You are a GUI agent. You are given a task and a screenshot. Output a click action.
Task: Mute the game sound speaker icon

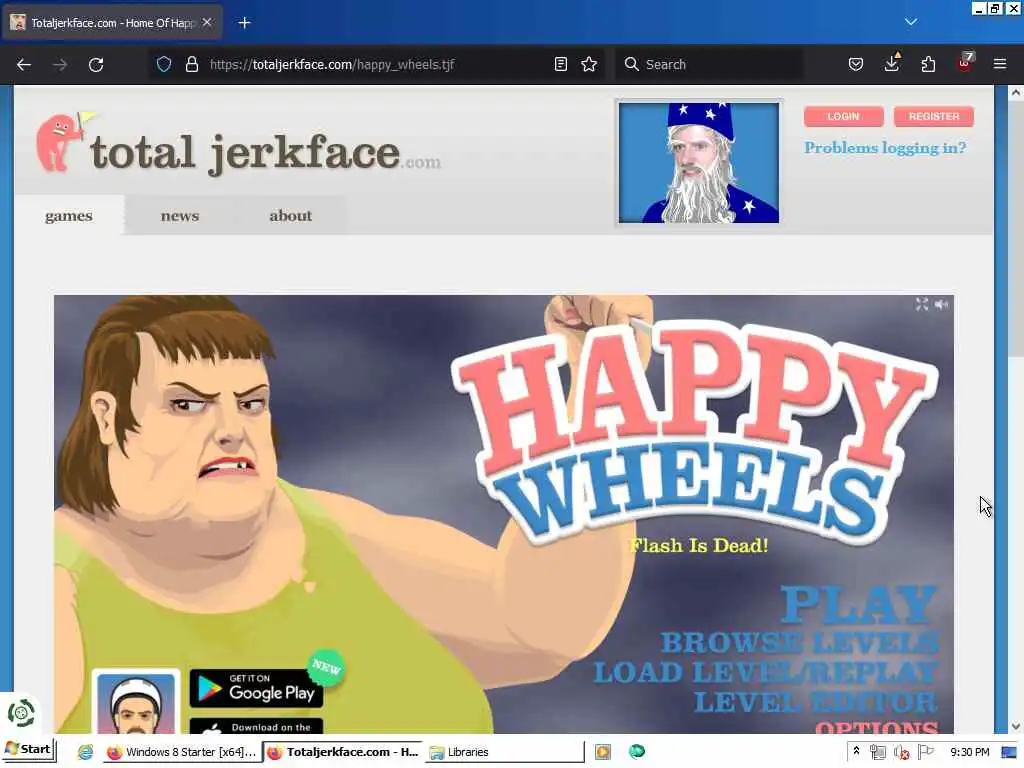(941, 304)
